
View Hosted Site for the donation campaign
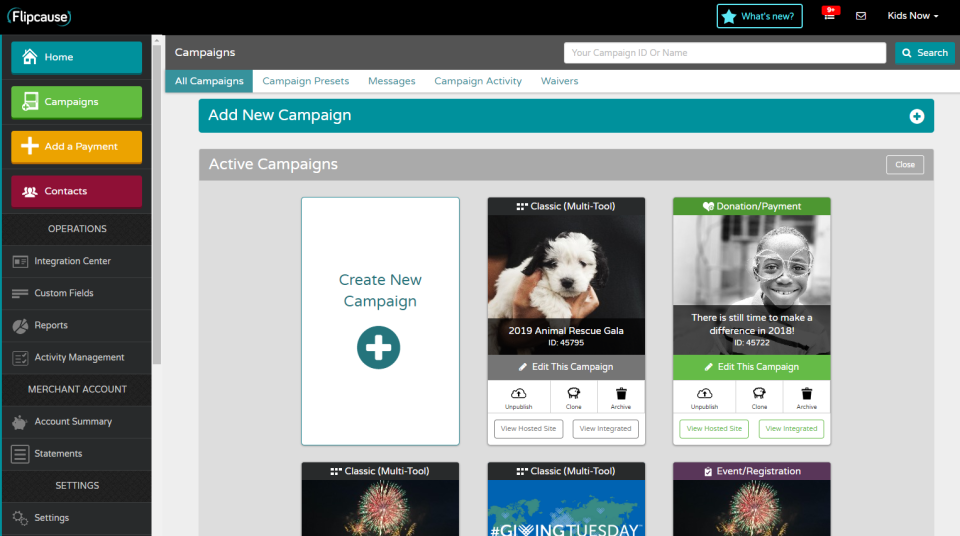click(x=714, y=429)
